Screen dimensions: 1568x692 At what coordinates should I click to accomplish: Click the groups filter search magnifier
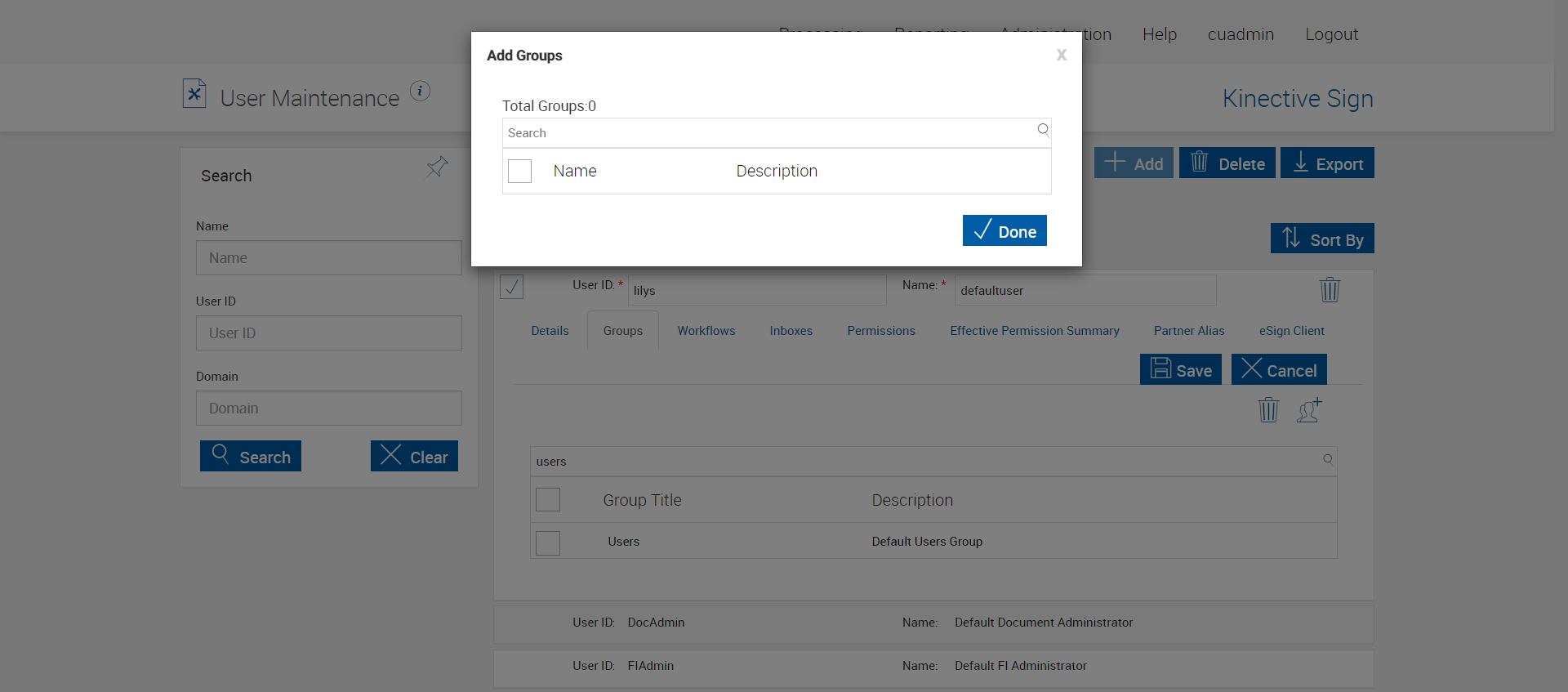point(1327,459)
